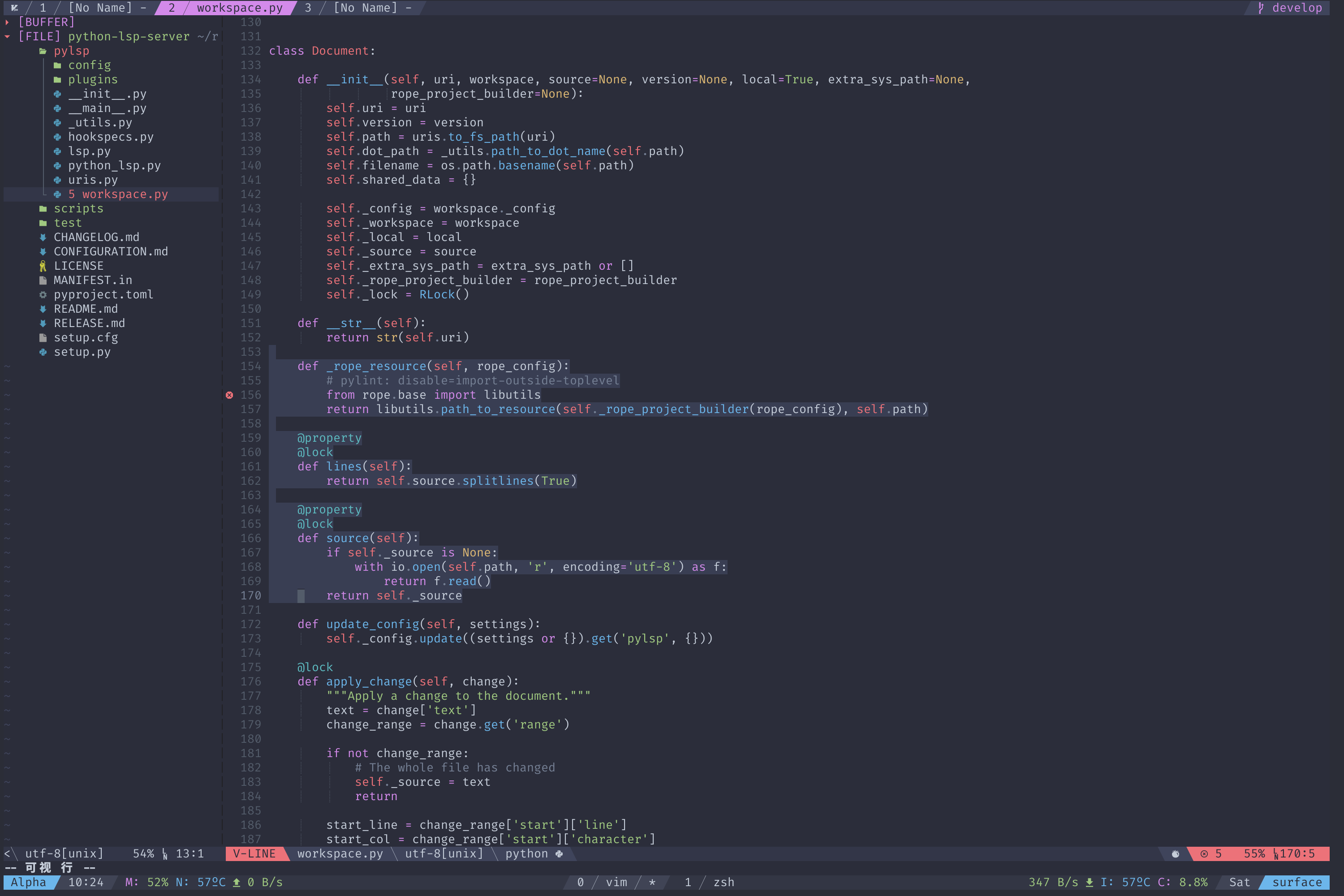Click the red error sign on line 156
Screen dimensions: 1344x896
pos(229,395)
